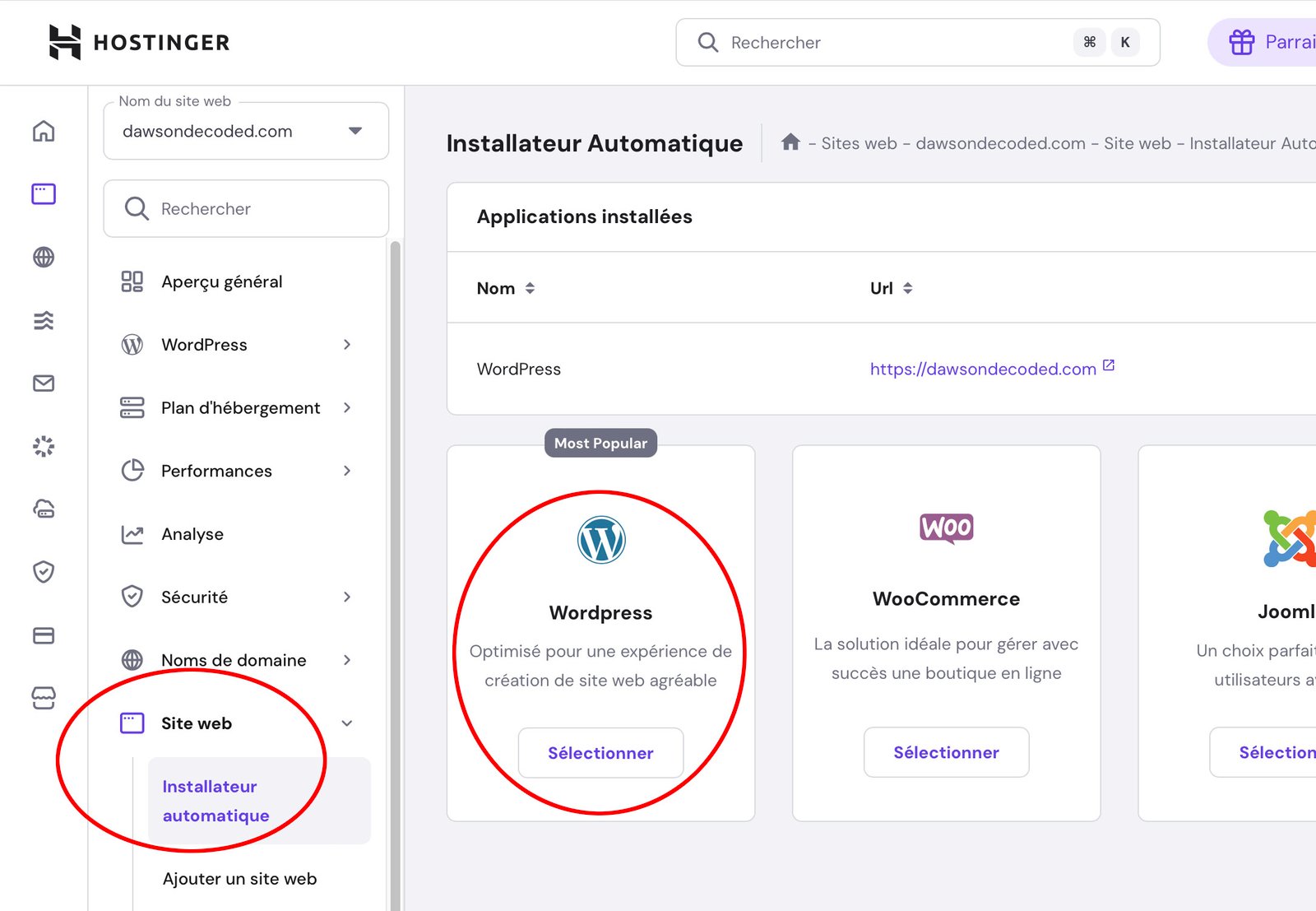1316x911 pixels.
Task: Collapse the Site web menu section
Action: coord(347,723)
